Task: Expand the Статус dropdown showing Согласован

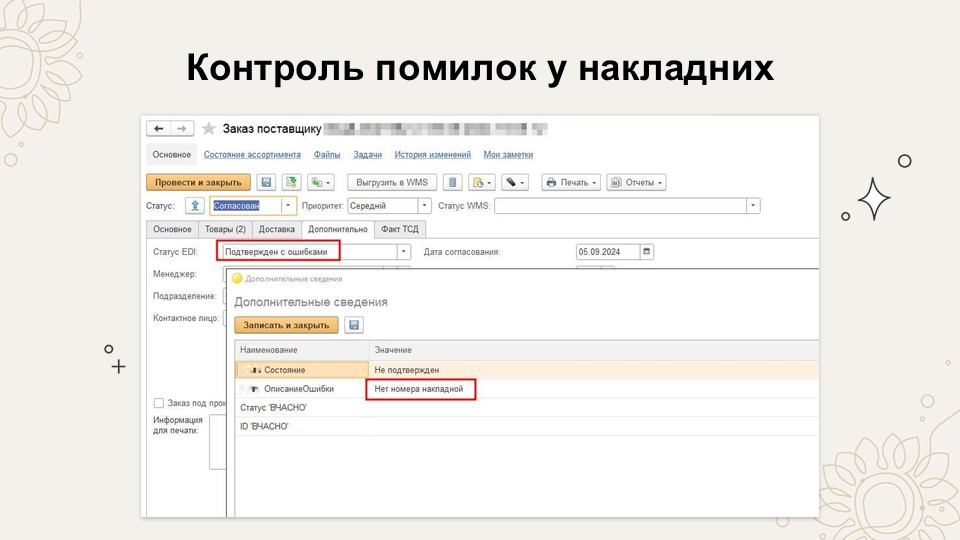Action: (x=289, y=205)
